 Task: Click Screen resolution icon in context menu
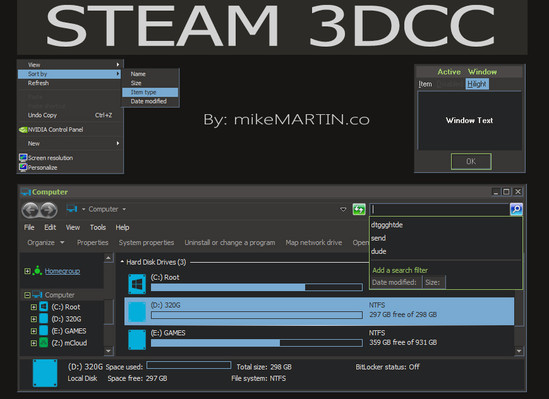coord(23,158)
